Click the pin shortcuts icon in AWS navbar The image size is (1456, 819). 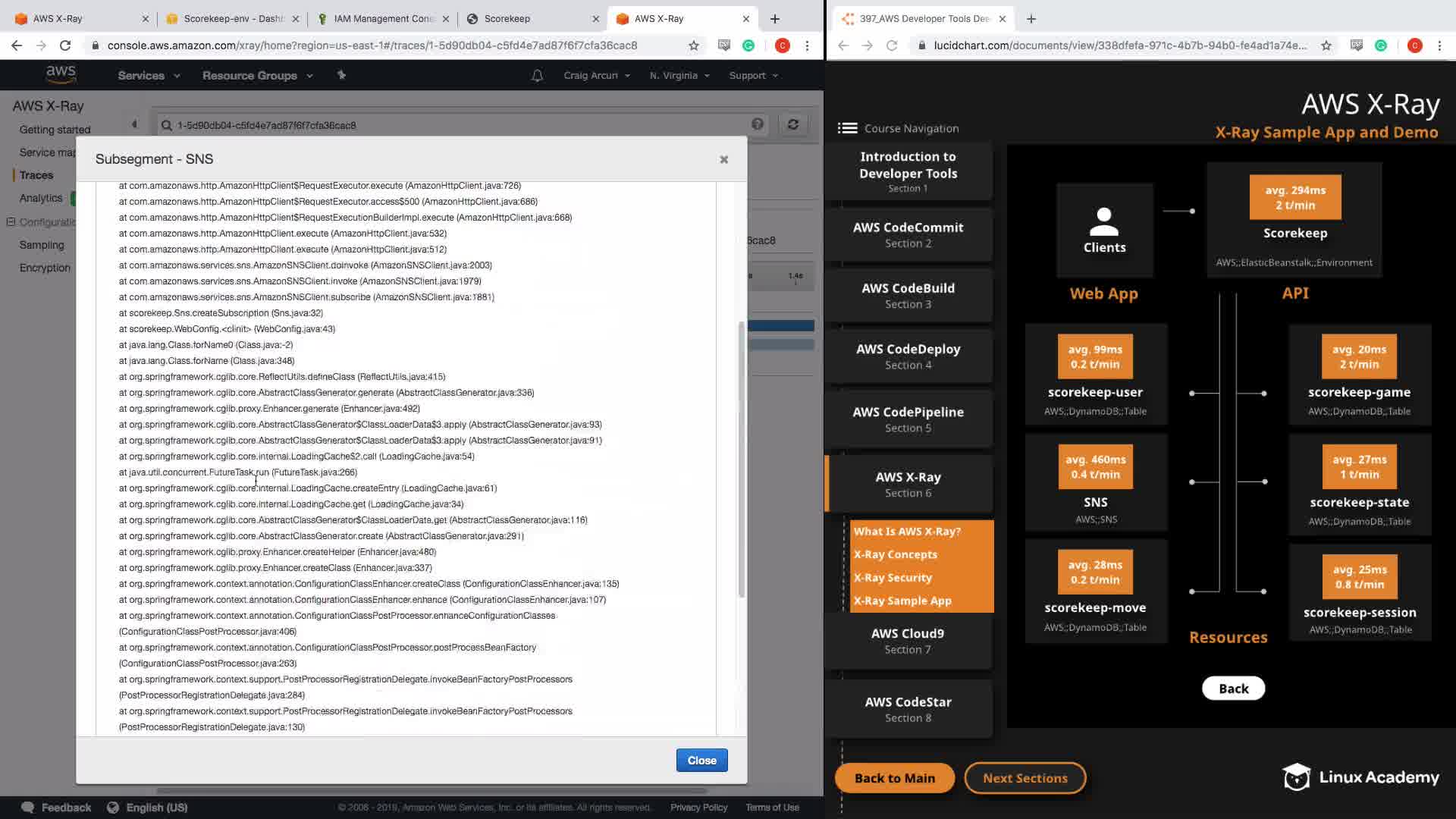(x=341, y=75)
